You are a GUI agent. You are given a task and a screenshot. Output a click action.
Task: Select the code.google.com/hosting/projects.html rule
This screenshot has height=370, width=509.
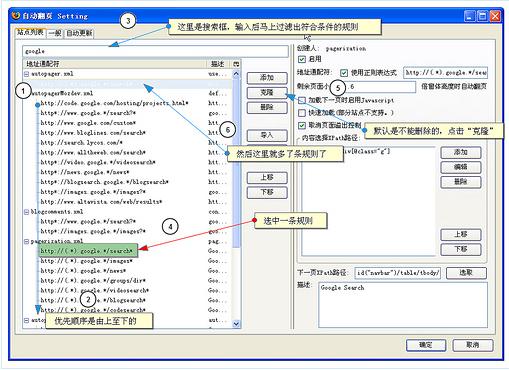114,103
